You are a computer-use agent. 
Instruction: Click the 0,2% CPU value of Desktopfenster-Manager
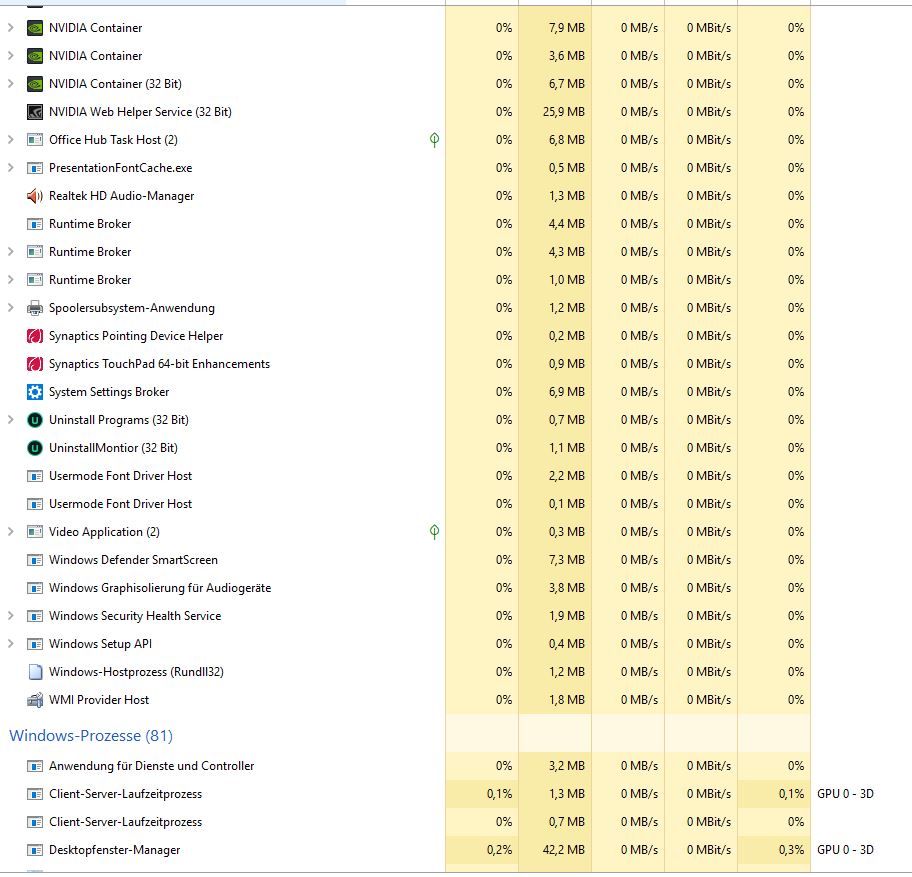[500, 850]
